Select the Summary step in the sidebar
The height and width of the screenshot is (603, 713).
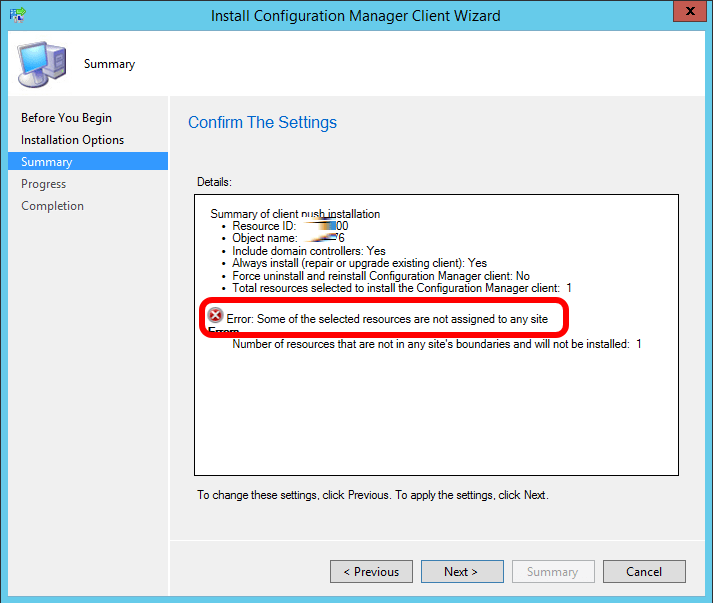(x=47, y=162)
